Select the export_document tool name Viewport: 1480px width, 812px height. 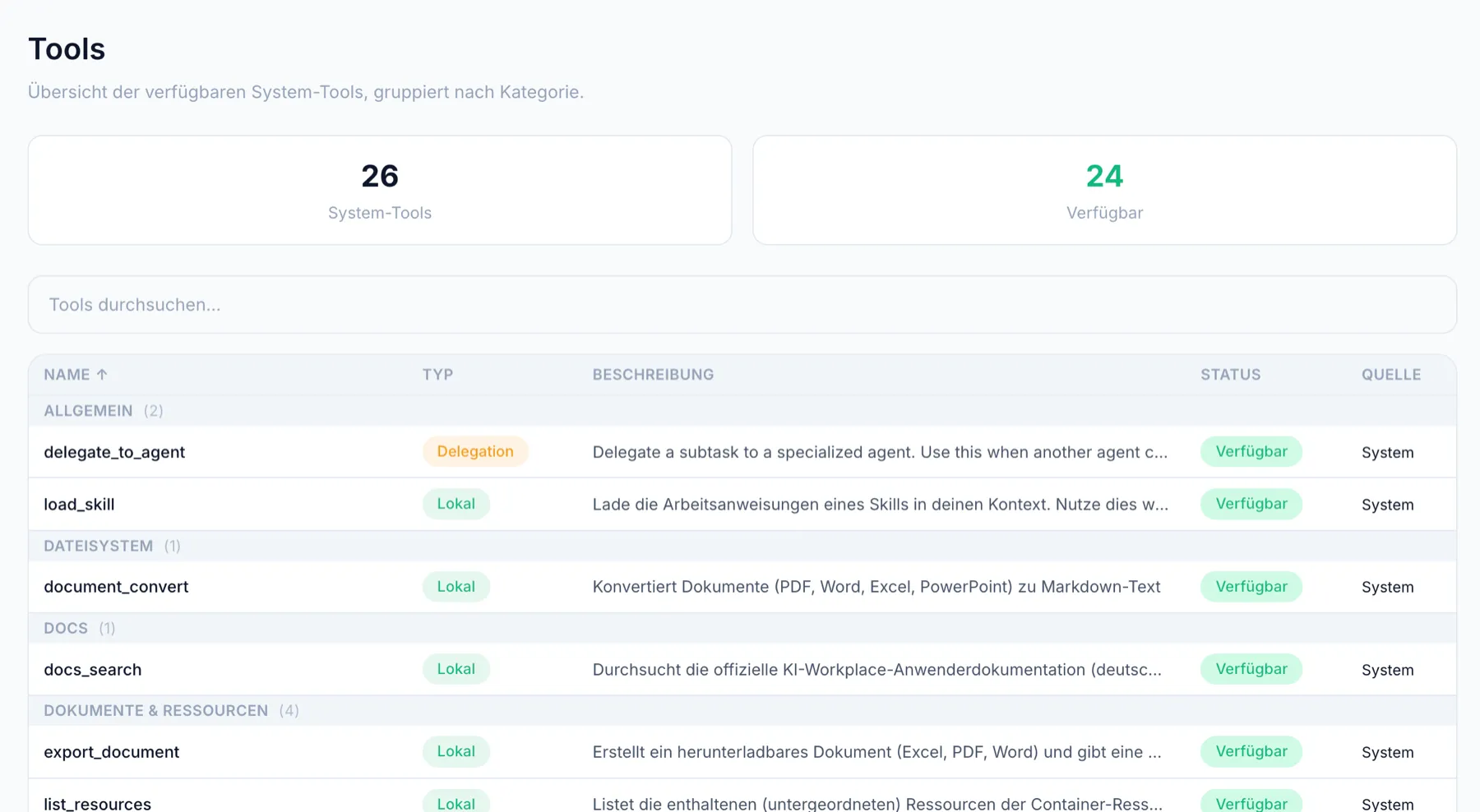(111, 752)
